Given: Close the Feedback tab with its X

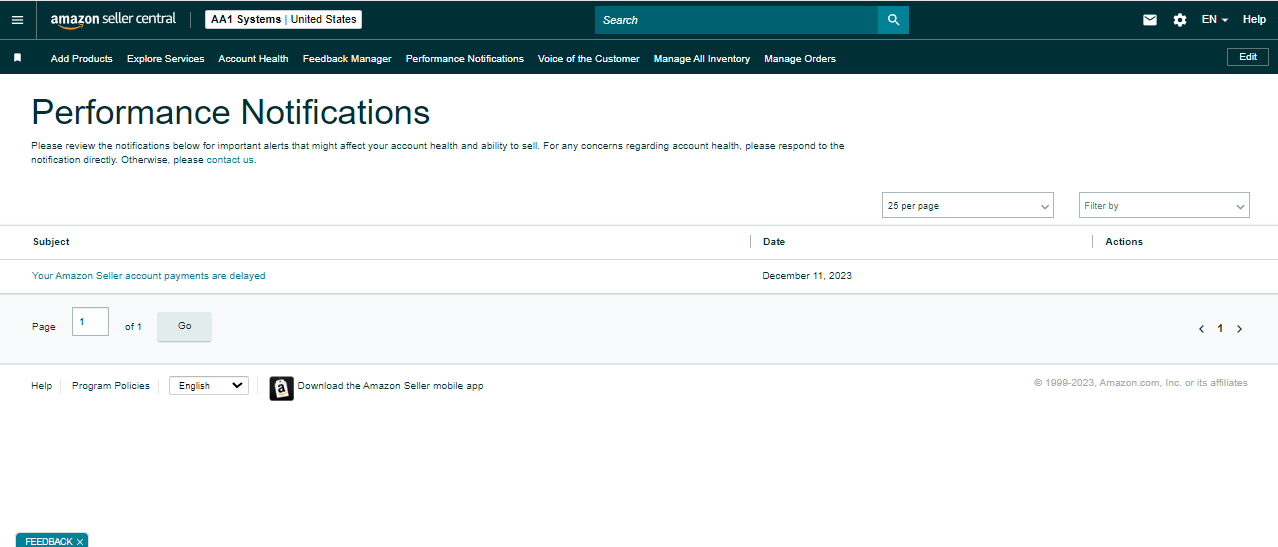Looking at the screenshot, I should 80,542.
